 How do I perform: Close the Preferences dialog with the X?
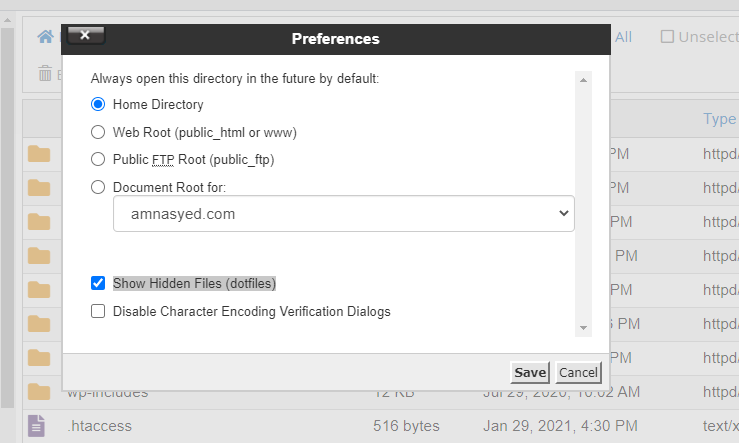pyautogui.click(x=85, y=35)
